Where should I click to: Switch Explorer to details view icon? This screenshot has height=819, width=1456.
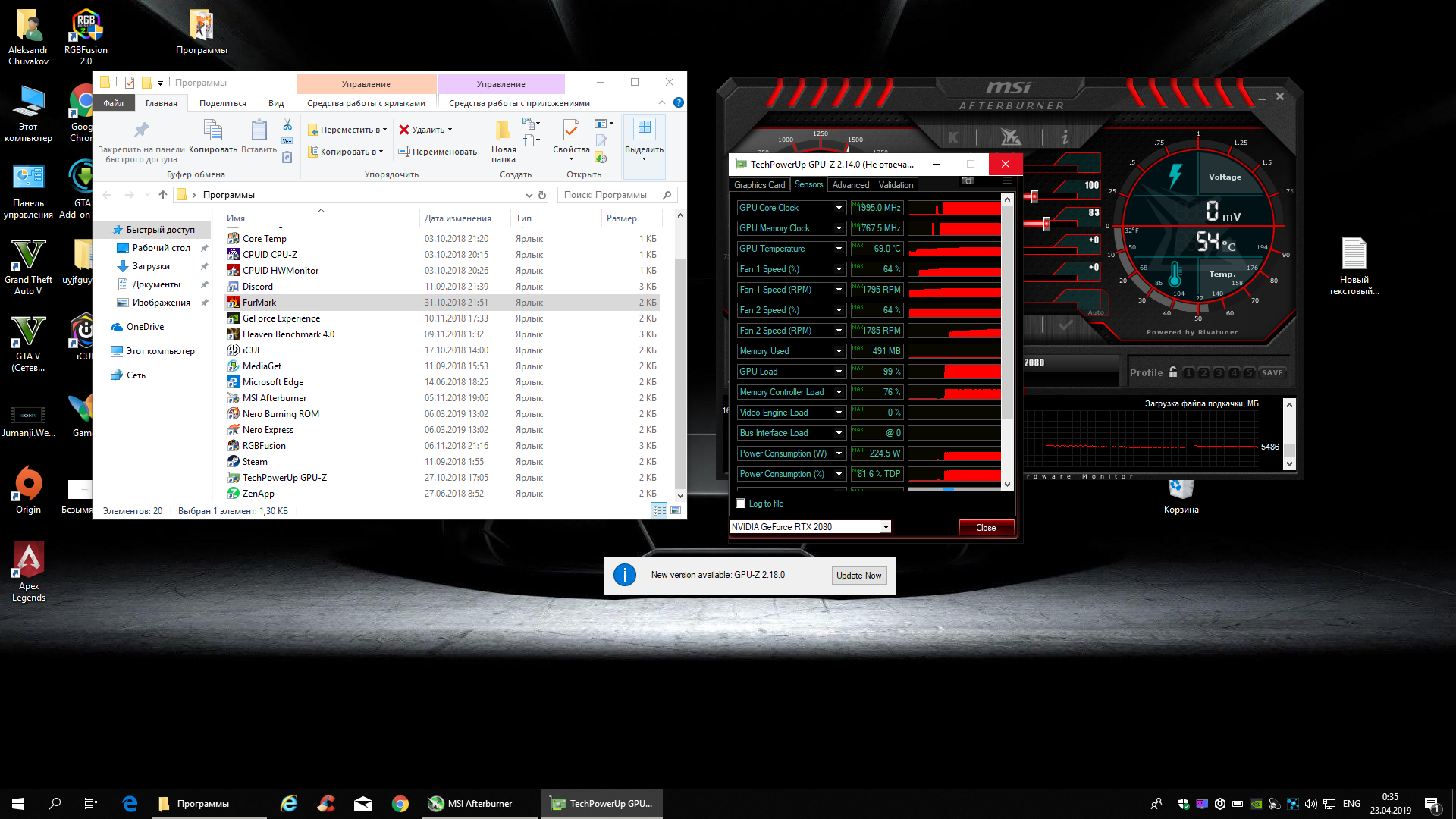(660, 511)
